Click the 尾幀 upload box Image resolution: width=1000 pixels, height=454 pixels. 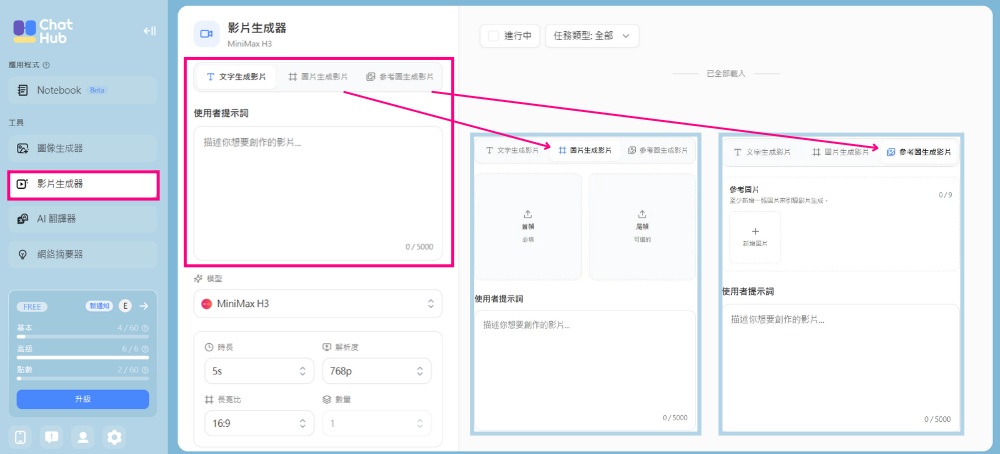click(x=642, y=226)
